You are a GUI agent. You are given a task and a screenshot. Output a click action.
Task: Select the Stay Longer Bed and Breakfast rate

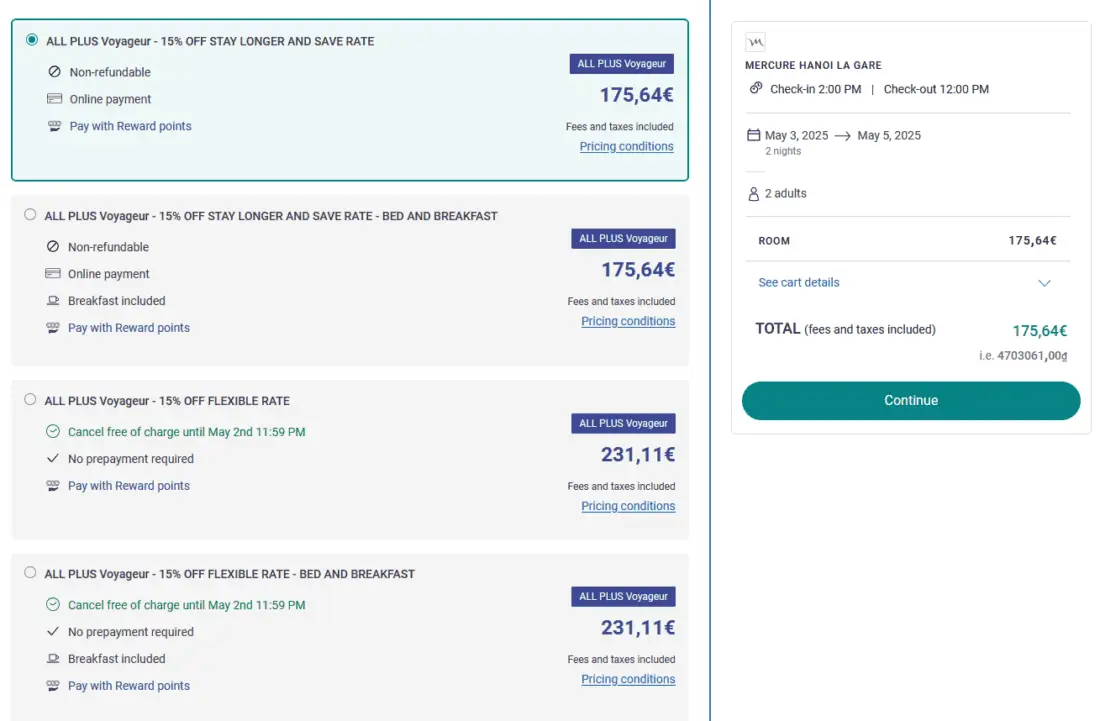(30, 215)
